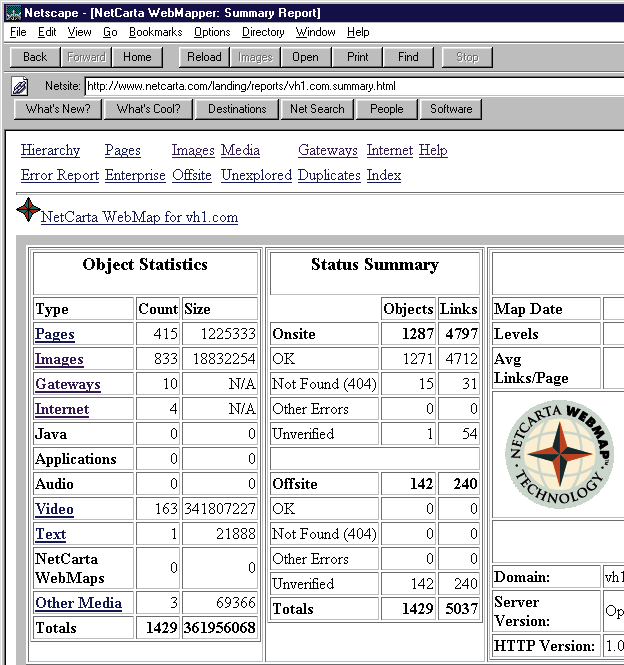The image size is (624, 665).
Task: Click the Status Summary heading
Action: click(375, 265)
